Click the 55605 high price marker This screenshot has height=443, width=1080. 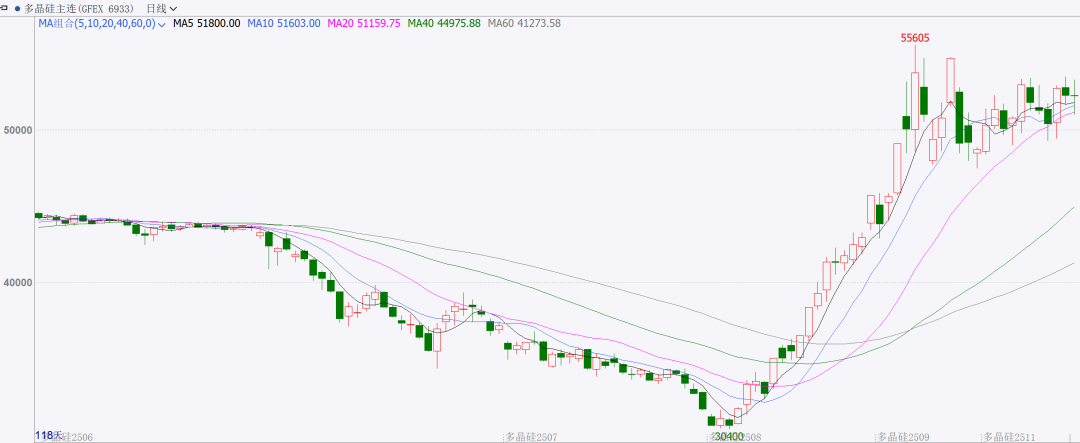pyautogui.click(x=914, y=38)
